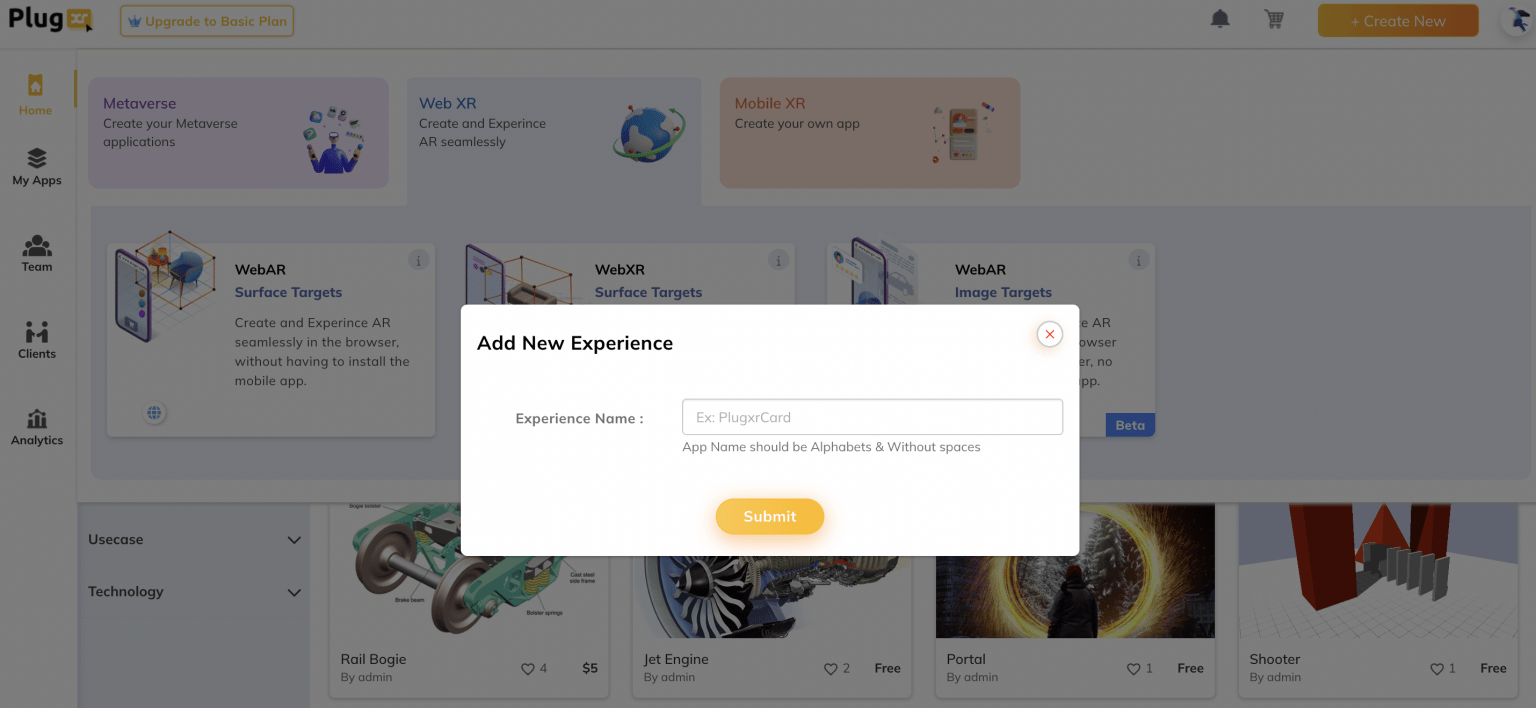Image resolution: width=1536 pixels, height=708 pixels.
Task: Like the Shooter experience
Action: point(1438,668)
